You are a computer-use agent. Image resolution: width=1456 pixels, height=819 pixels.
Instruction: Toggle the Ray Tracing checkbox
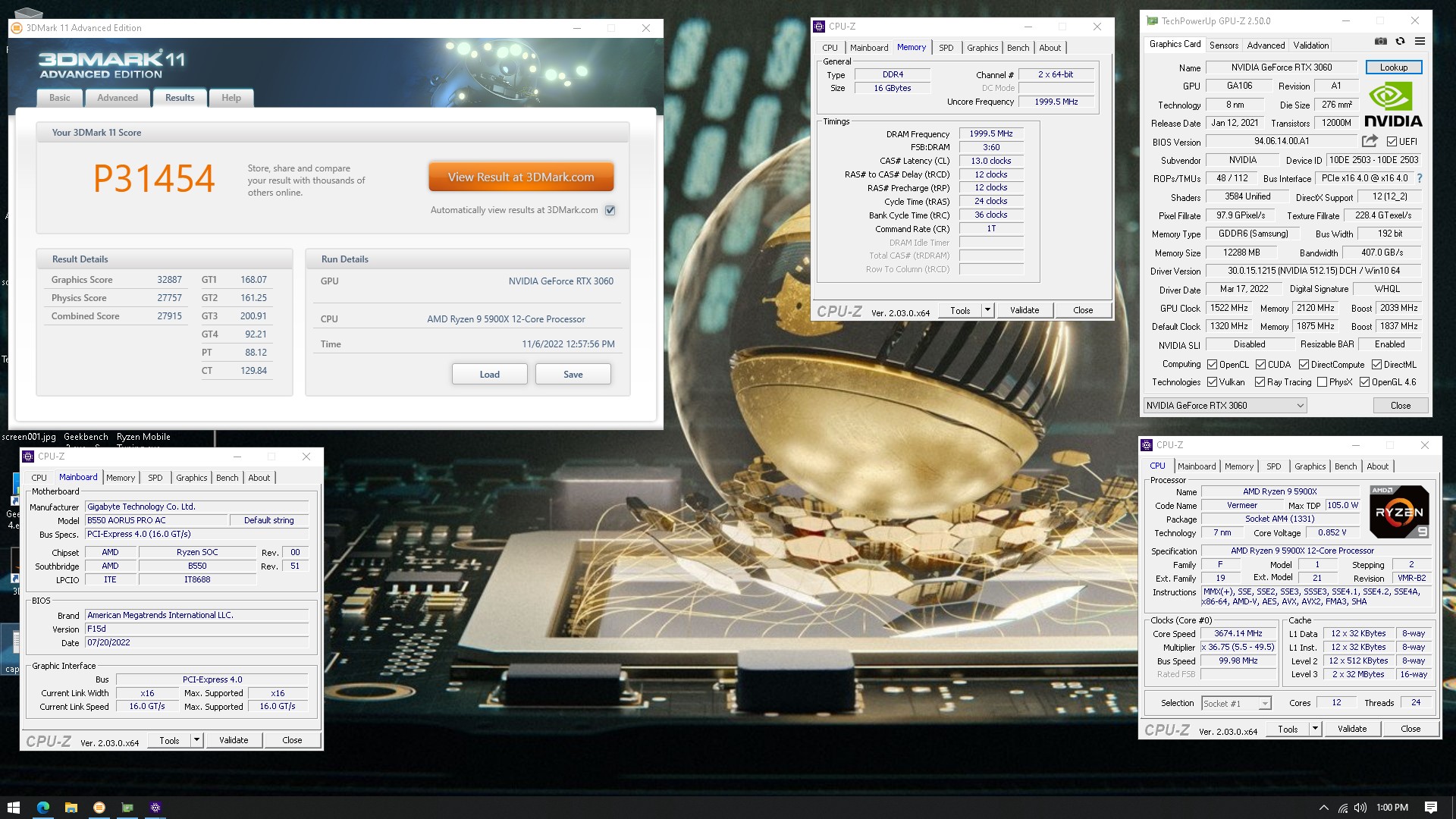coord(1260,382)
